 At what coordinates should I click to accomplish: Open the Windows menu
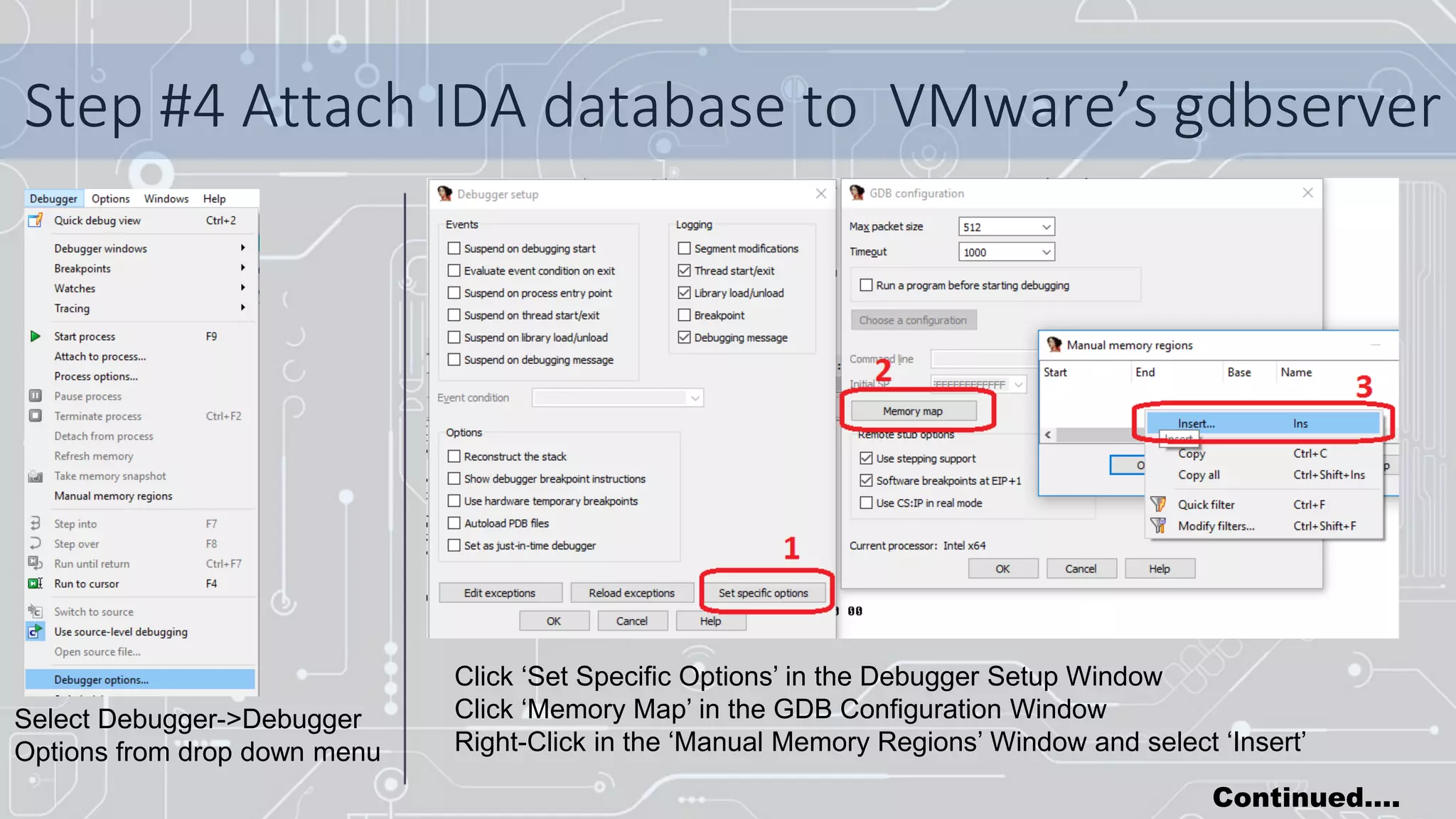click(166, 198)
